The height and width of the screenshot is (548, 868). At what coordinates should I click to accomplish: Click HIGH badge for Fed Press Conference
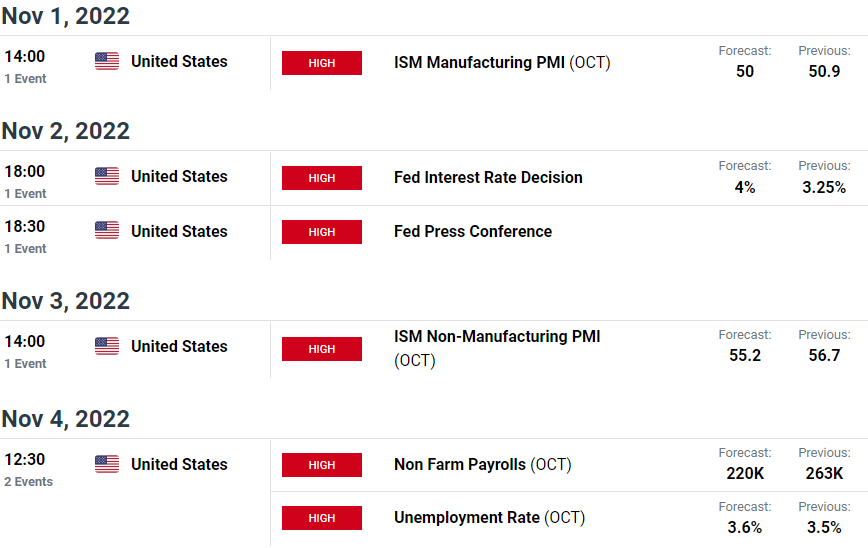click(322, 232)
